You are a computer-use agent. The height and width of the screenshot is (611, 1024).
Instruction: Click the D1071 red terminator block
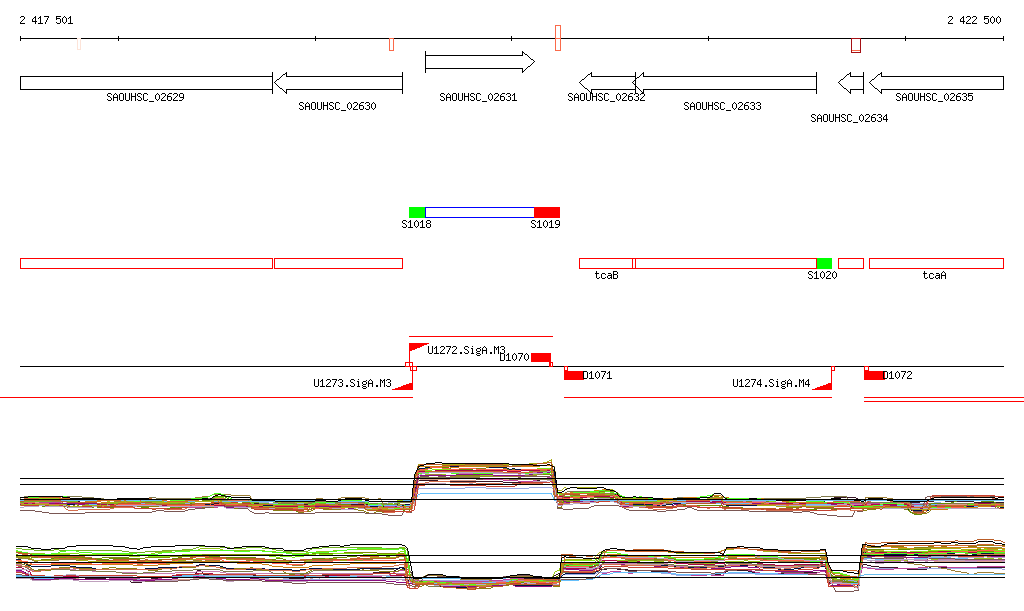click(x=574, y=375)
